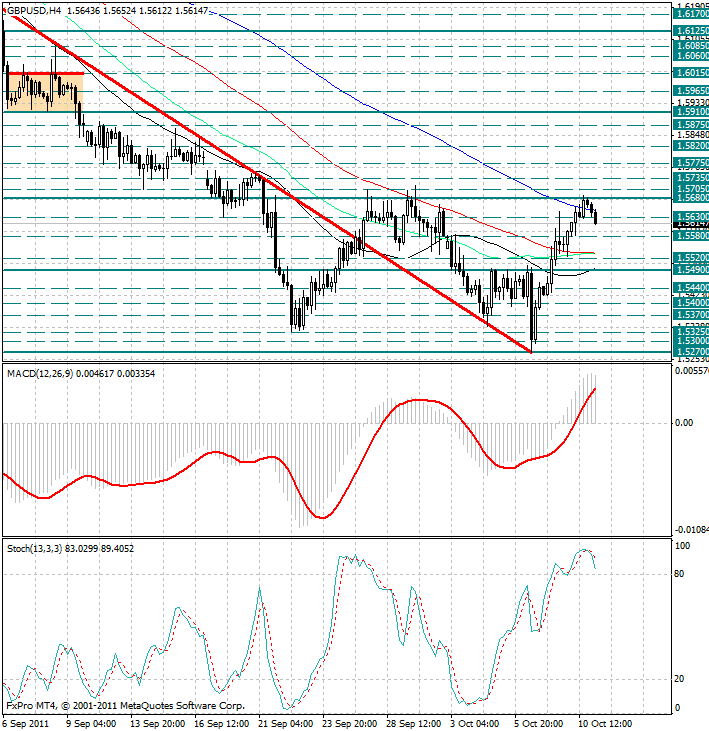Click the 3 Oct 04:00 time label
This screenshot has width=709, height=731.
pyautogui.click(x=475, y=724)
